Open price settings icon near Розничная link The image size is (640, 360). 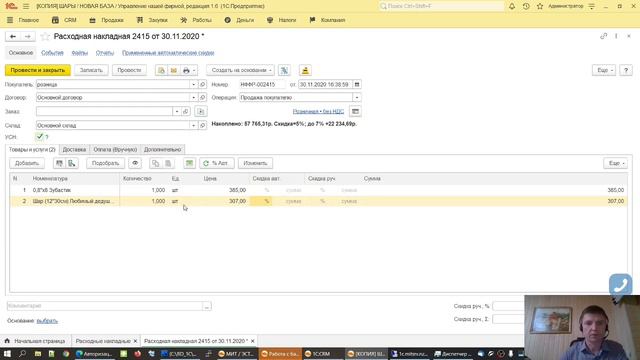(x=356, y=111)
